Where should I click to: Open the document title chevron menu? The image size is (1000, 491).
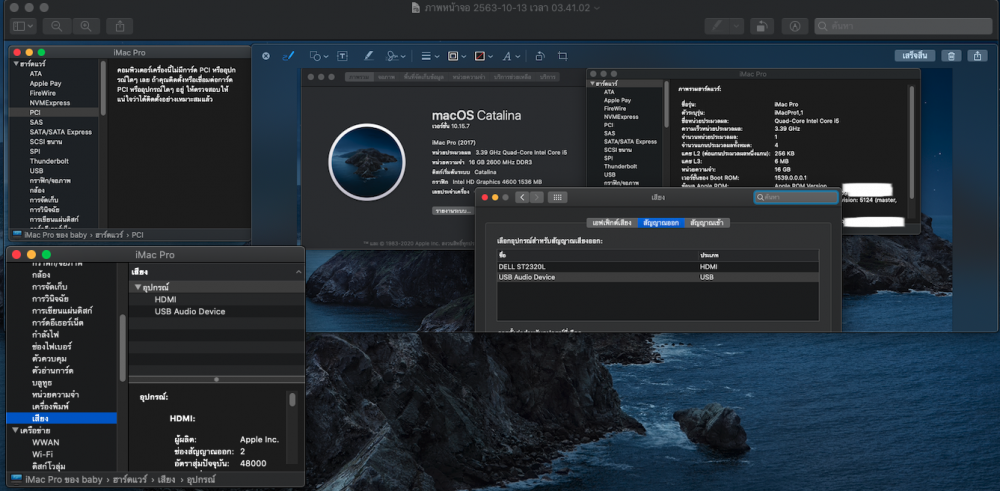tap(597, 8)
